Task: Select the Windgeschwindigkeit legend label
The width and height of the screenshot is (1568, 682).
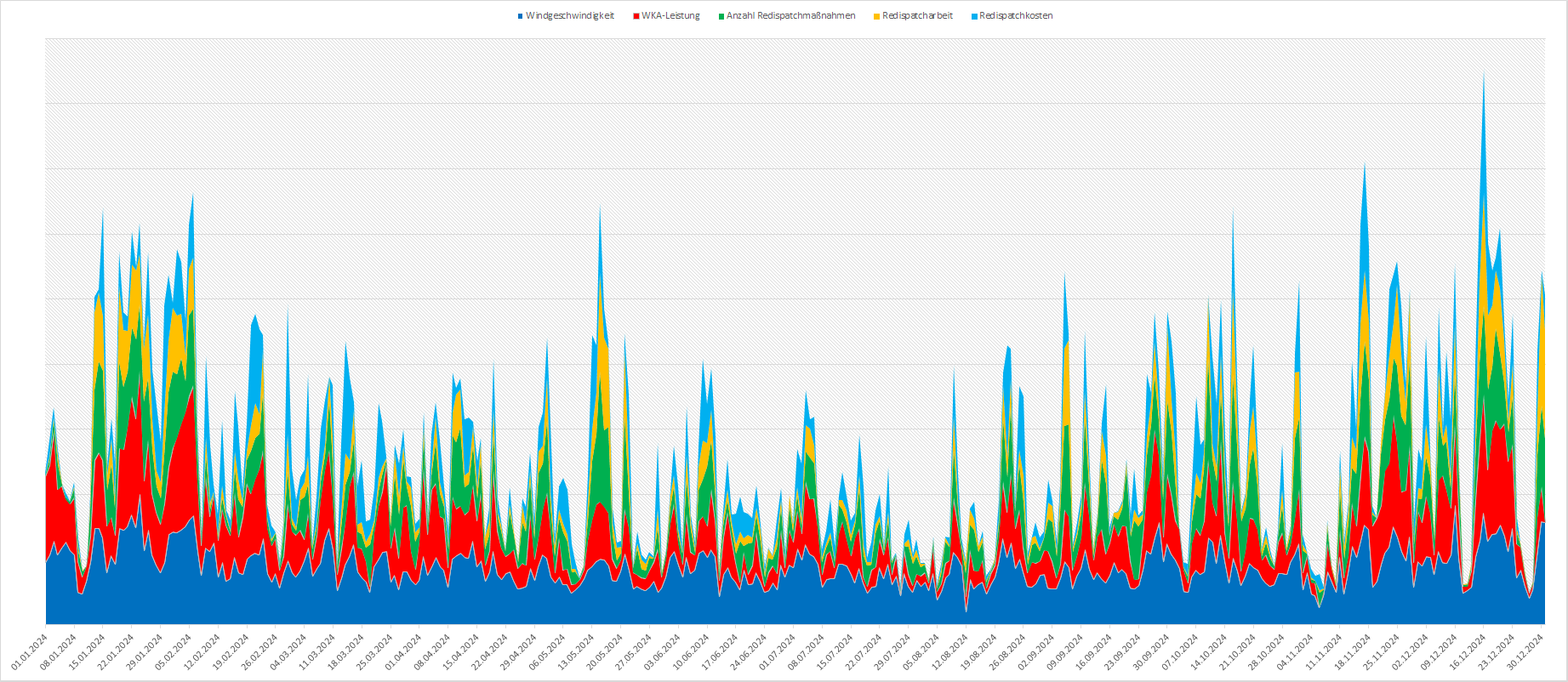Action: click(x=569, y=16)
